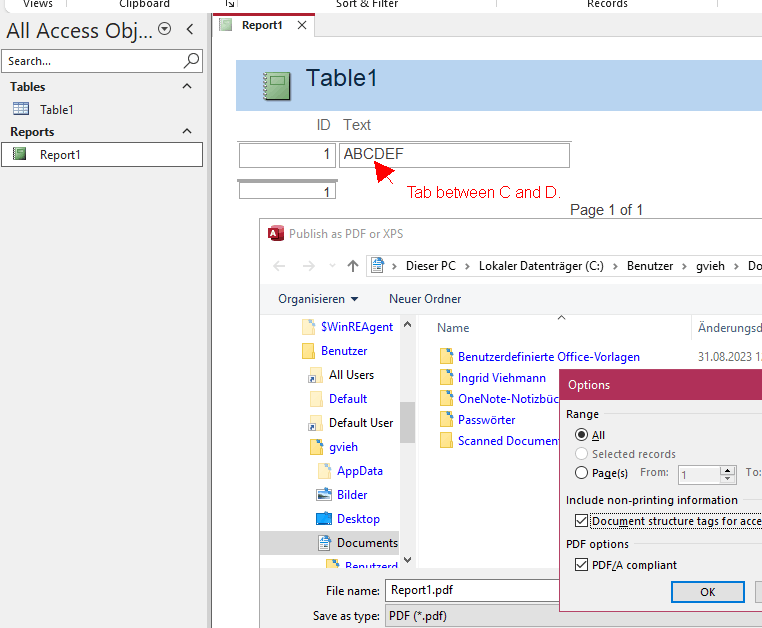The height and width of the screenshot is (628, 762).
Task: Toggle Document structure tags checkbox
Action: pos(581,521)
